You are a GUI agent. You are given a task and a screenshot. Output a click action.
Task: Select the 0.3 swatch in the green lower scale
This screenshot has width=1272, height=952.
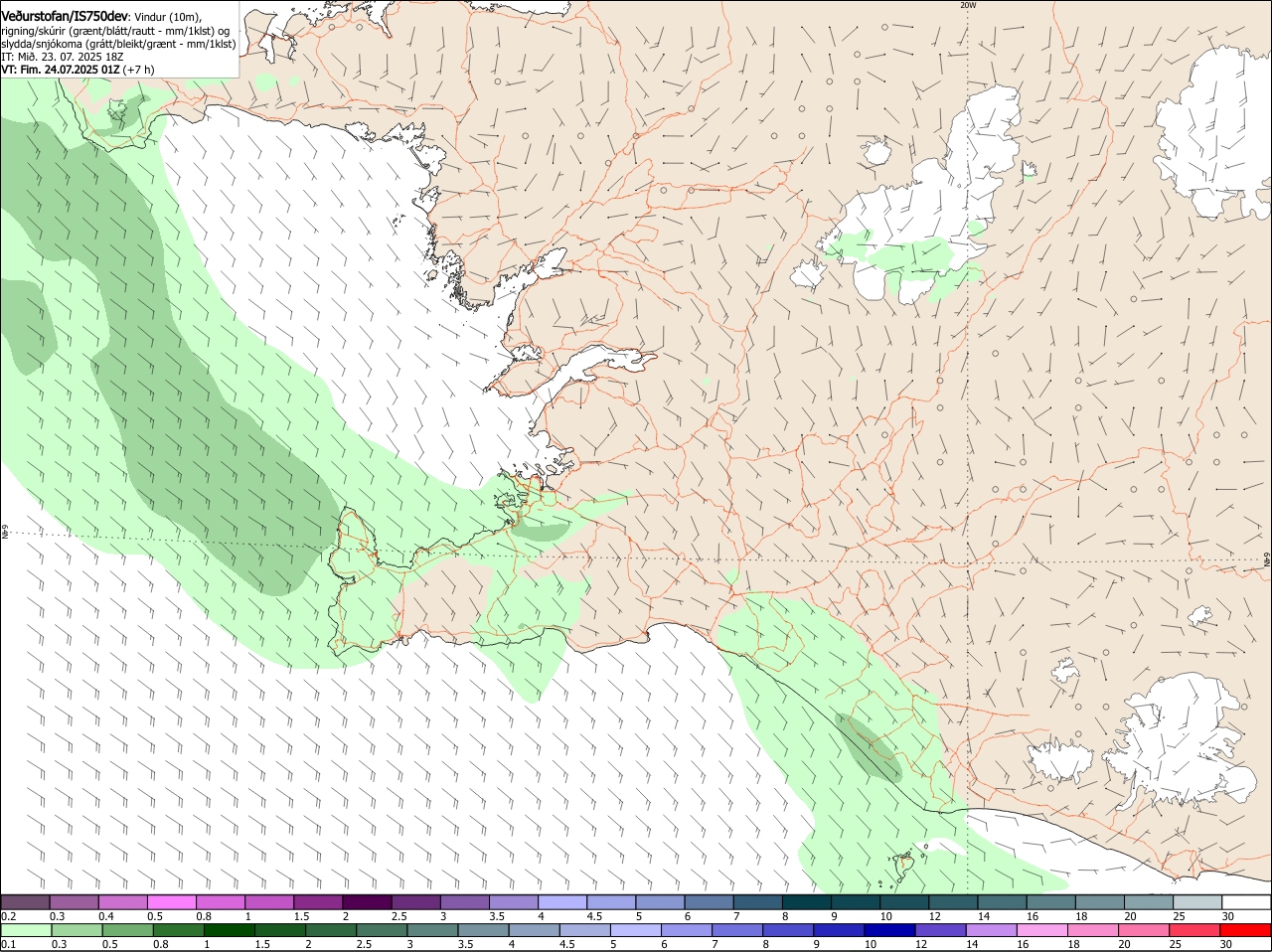point(77,931)
